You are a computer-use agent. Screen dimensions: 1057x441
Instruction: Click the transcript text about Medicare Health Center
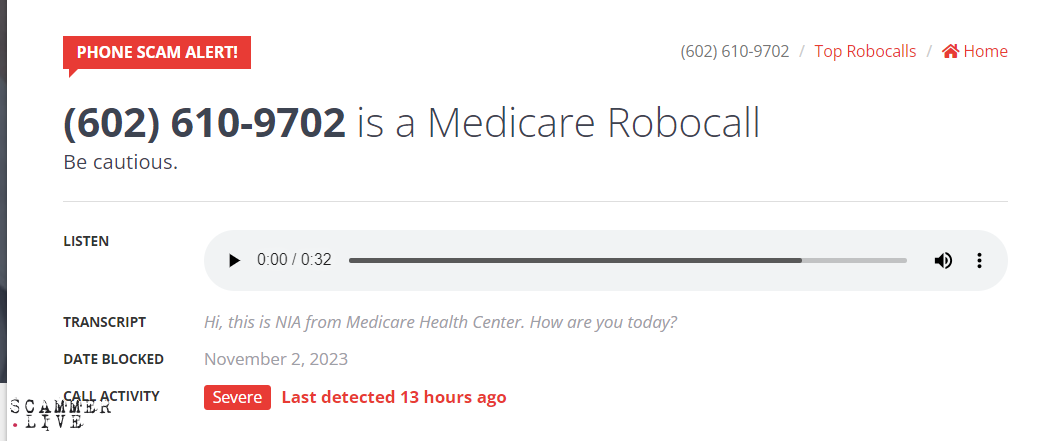[440, 322]
